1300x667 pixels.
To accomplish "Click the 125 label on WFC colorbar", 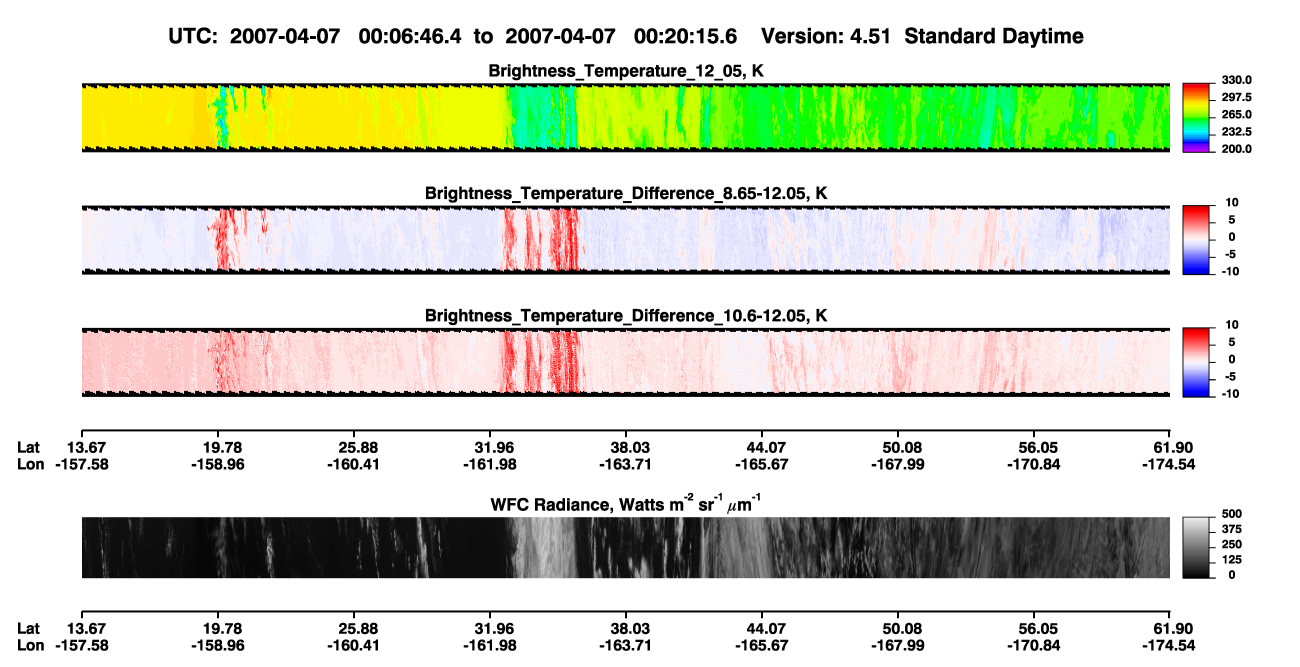I will point(1231,559).
